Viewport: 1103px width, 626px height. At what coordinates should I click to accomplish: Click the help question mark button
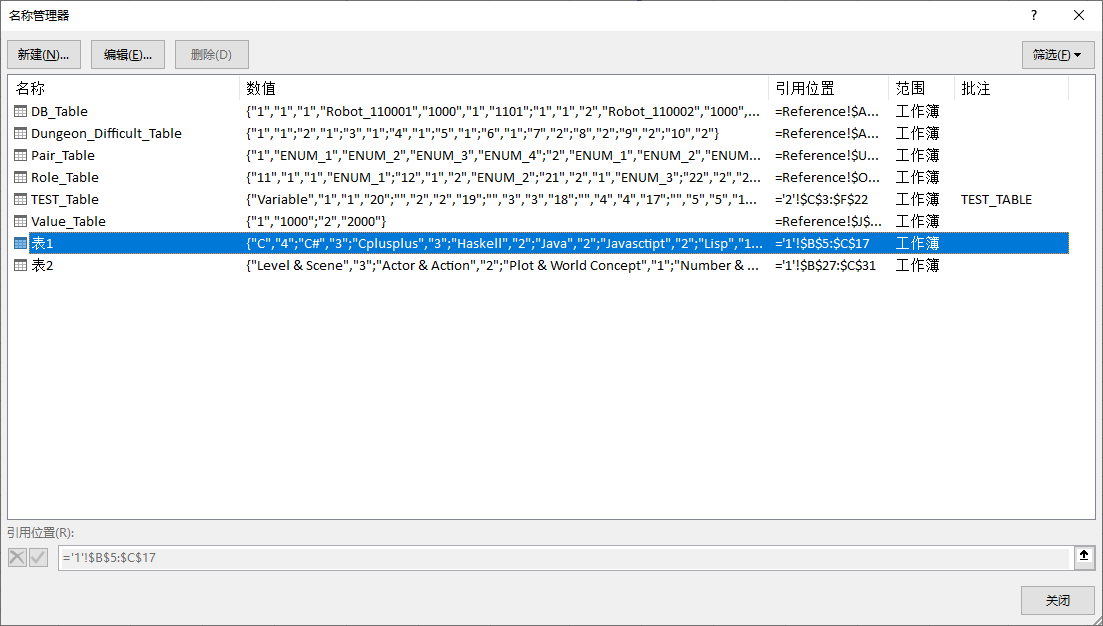coord(1034,15)
